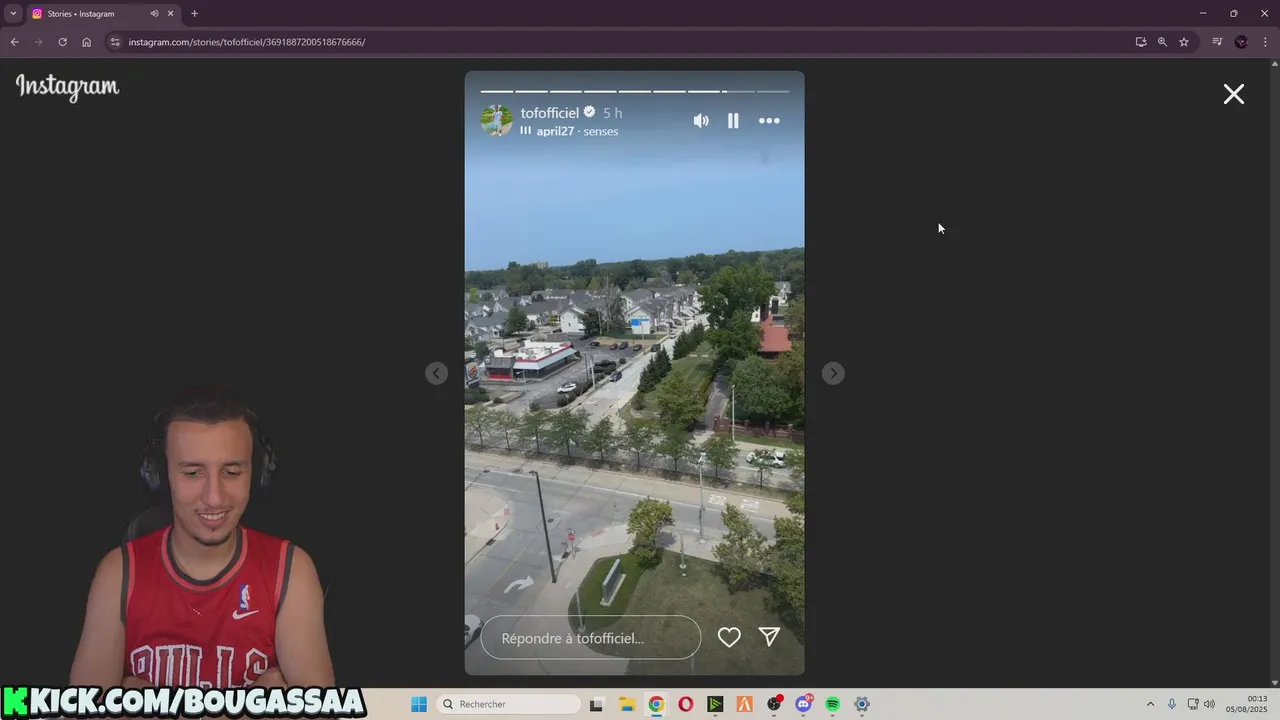
Task: Open tofofficiel's profile picture
Action: tap(497, 120)
